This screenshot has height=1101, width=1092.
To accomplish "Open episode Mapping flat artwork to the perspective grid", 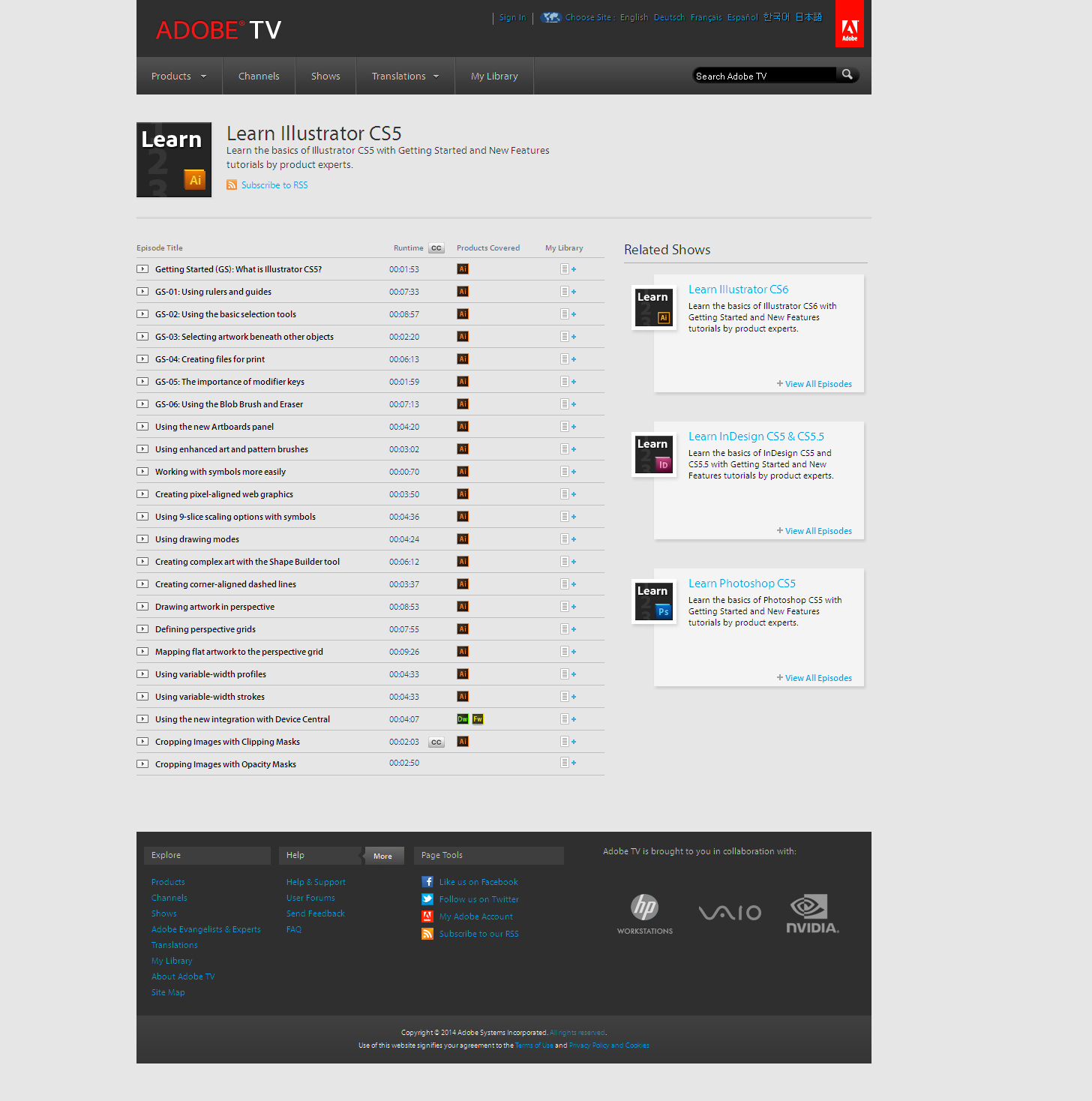I will click(x=239, y=652).
